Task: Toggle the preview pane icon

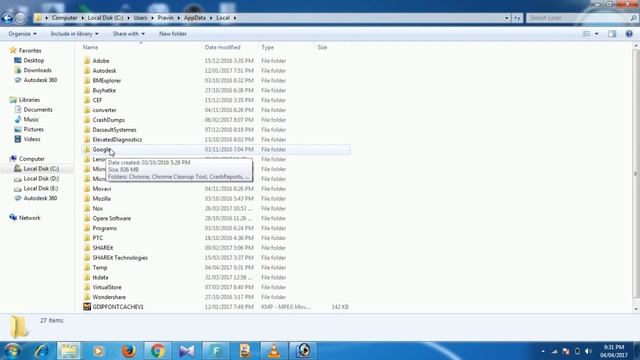Action: [x=612, y=34]
